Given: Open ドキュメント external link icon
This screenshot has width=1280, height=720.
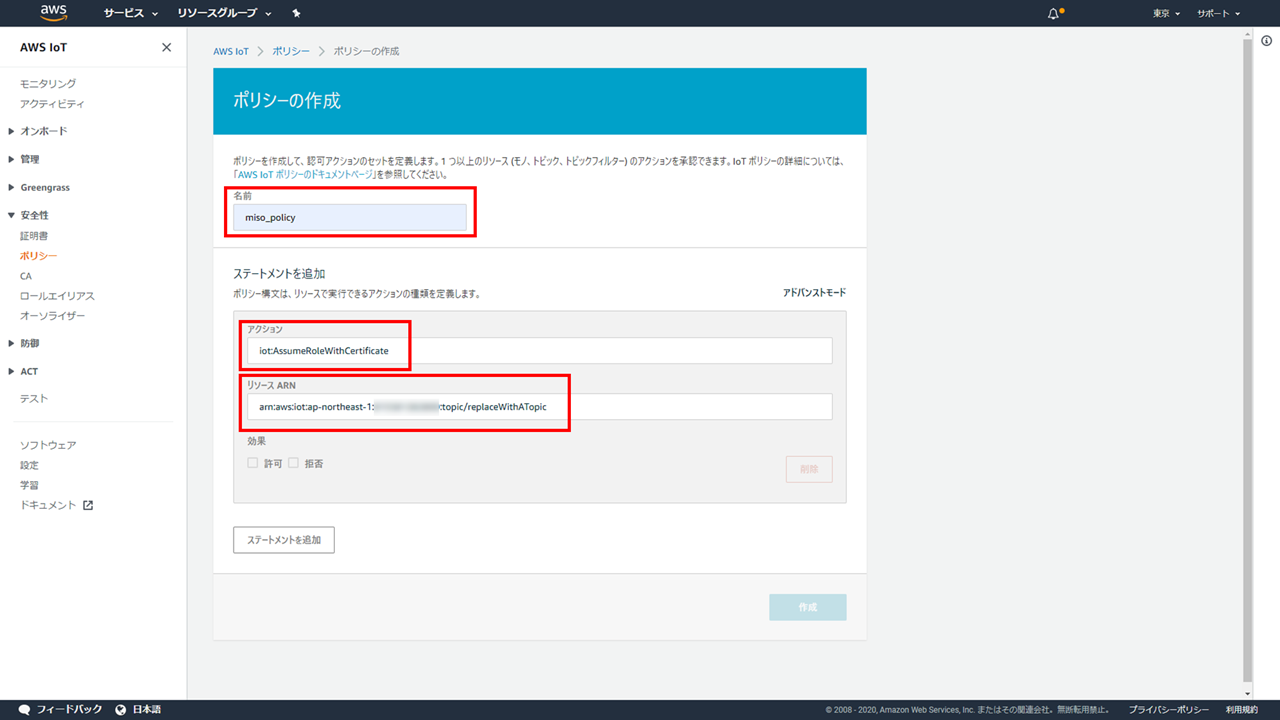Looking at the screenshot, I should [x=88, y=505].
